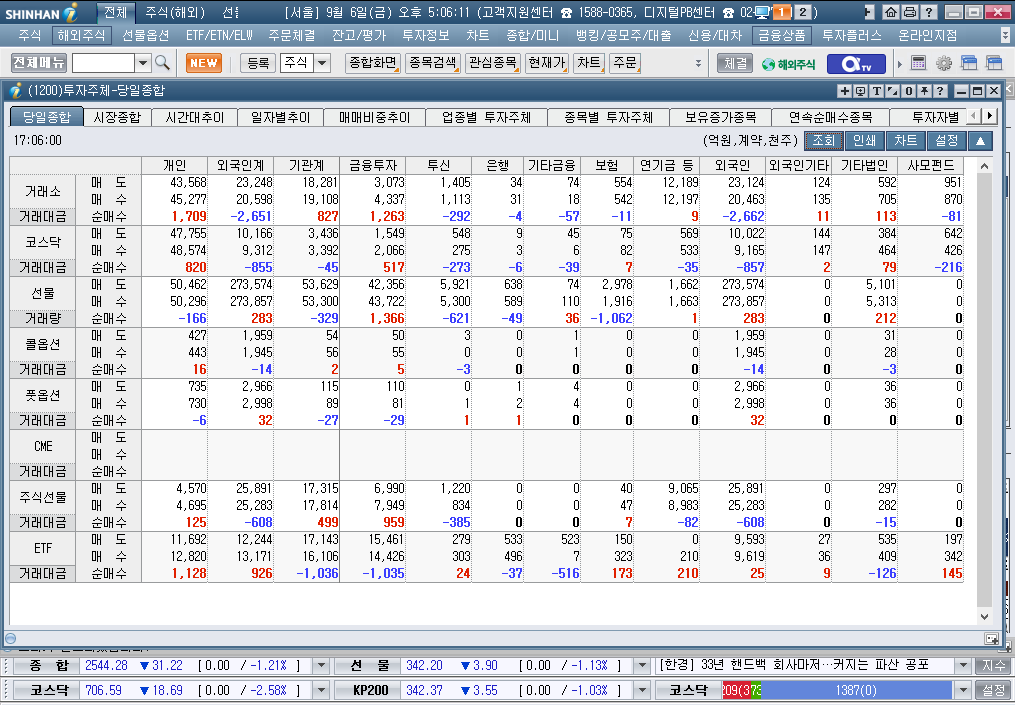Click the 0 icon in 투자주체 window header
Screen dimensions: 1015x705
[909, 91]
